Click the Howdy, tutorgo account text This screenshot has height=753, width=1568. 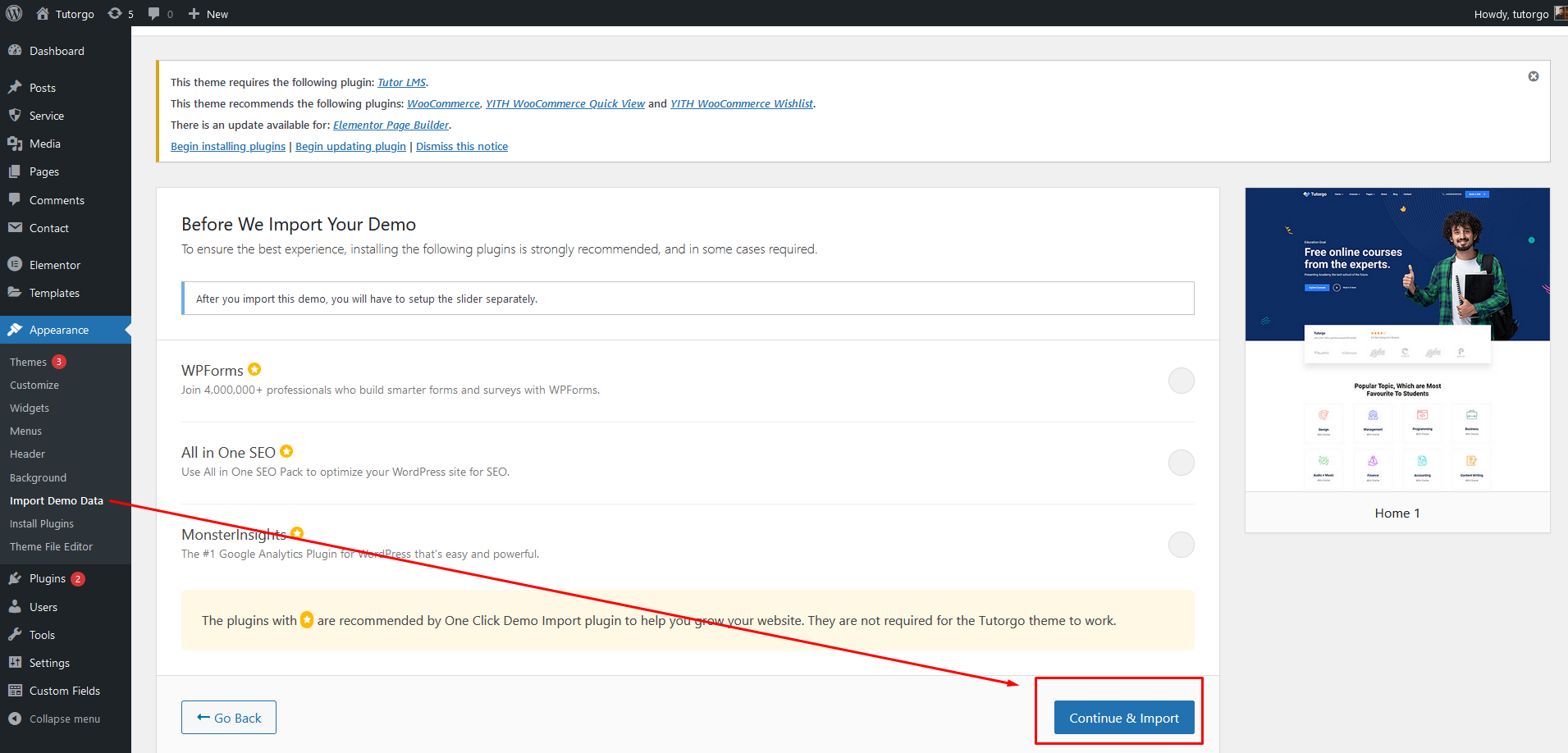coord(1511,14)
